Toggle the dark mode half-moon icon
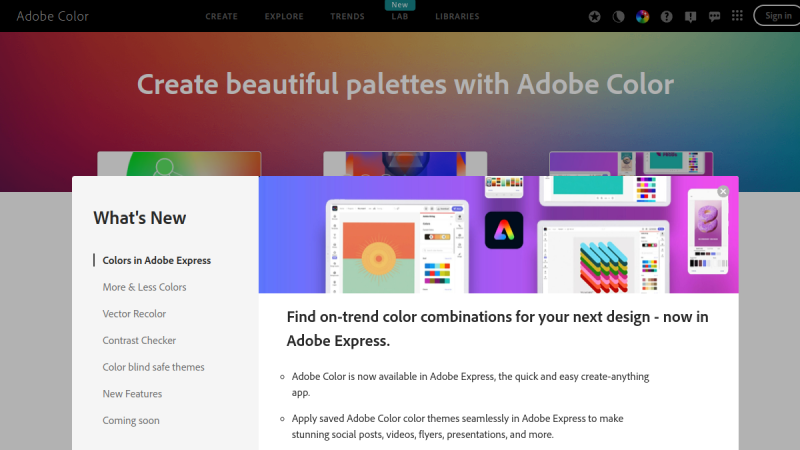Viewport: 800px width, 450px height. click(619, 16)
